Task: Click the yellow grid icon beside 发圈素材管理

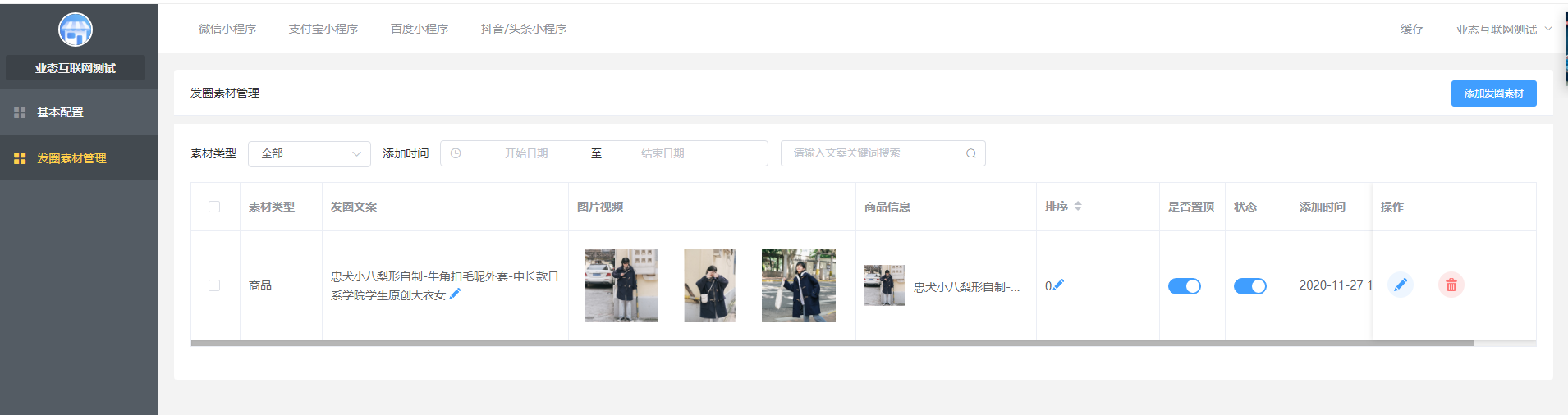Action: (x=20, y=158)
